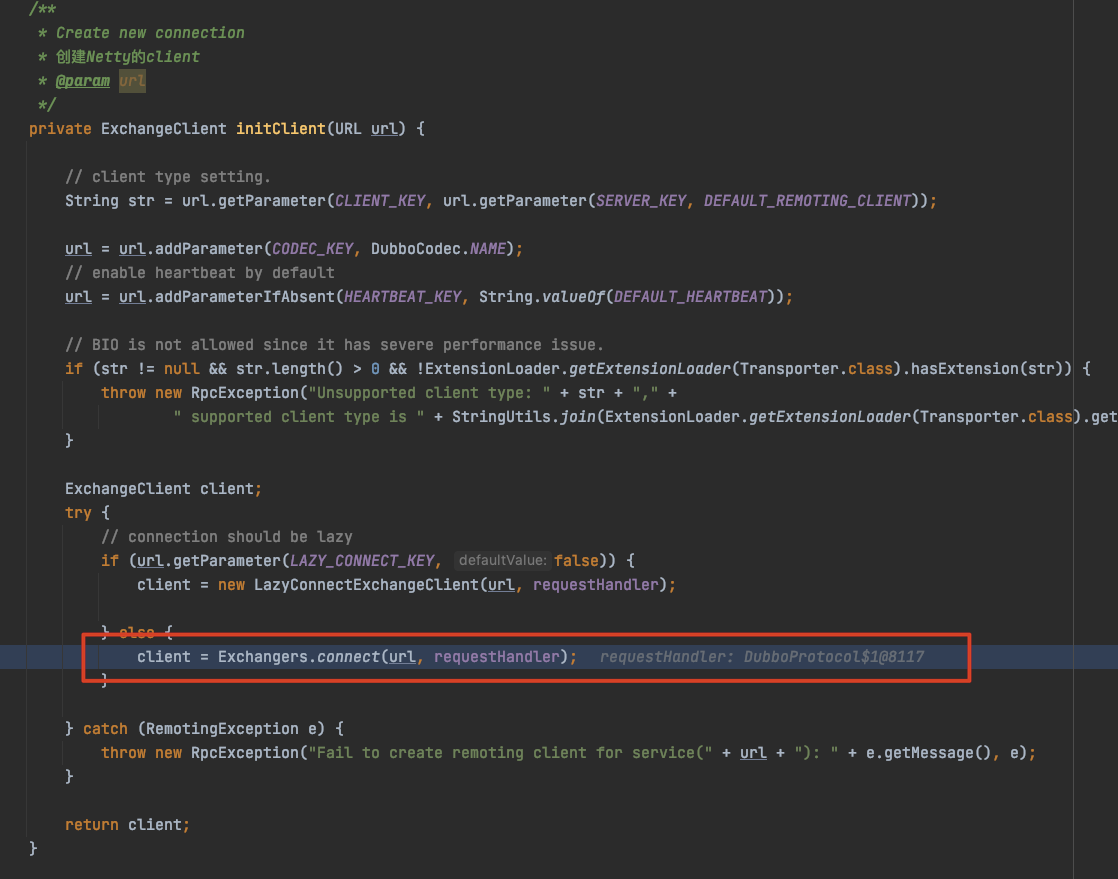Click the 'Unsupported client type' string

[429, 393]
